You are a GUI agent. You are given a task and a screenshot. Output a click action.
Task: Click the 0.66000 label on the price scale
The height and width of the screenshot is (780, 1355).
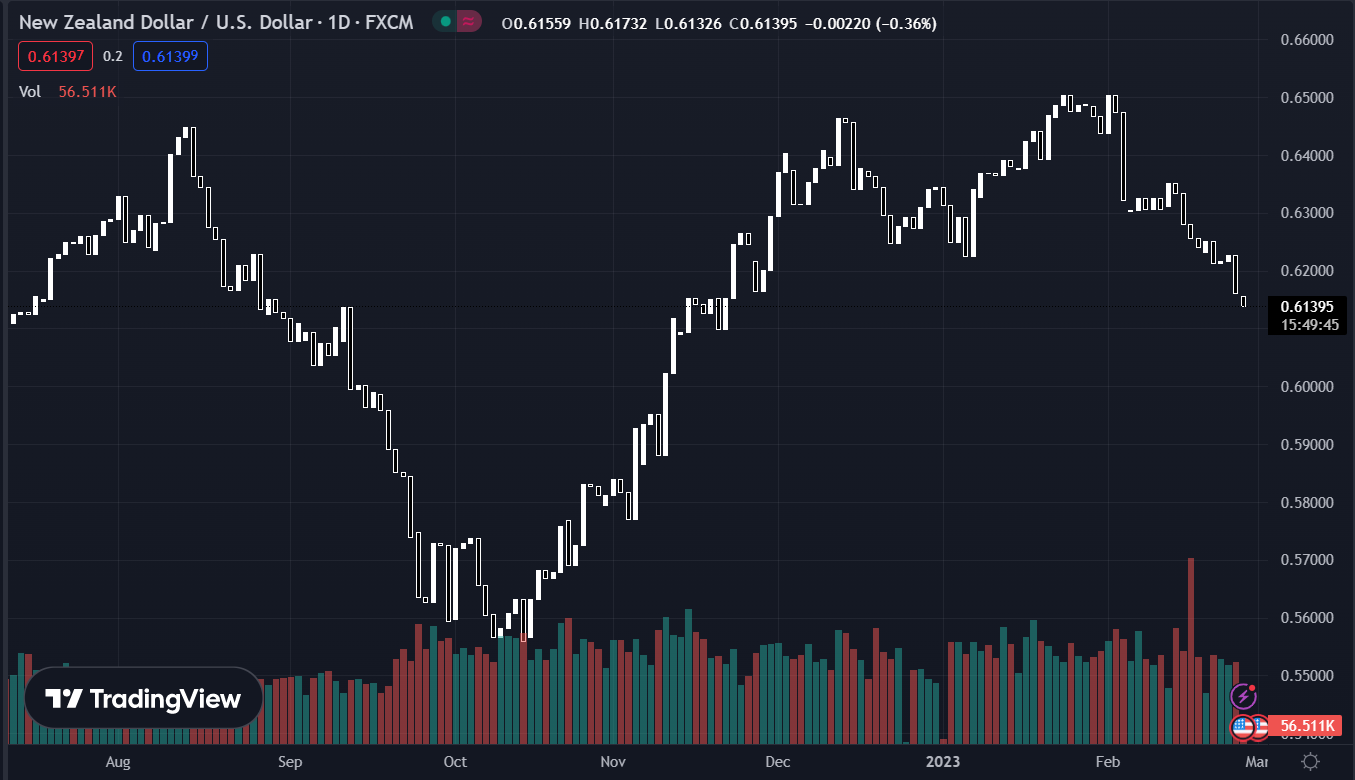click(1307, 40)
